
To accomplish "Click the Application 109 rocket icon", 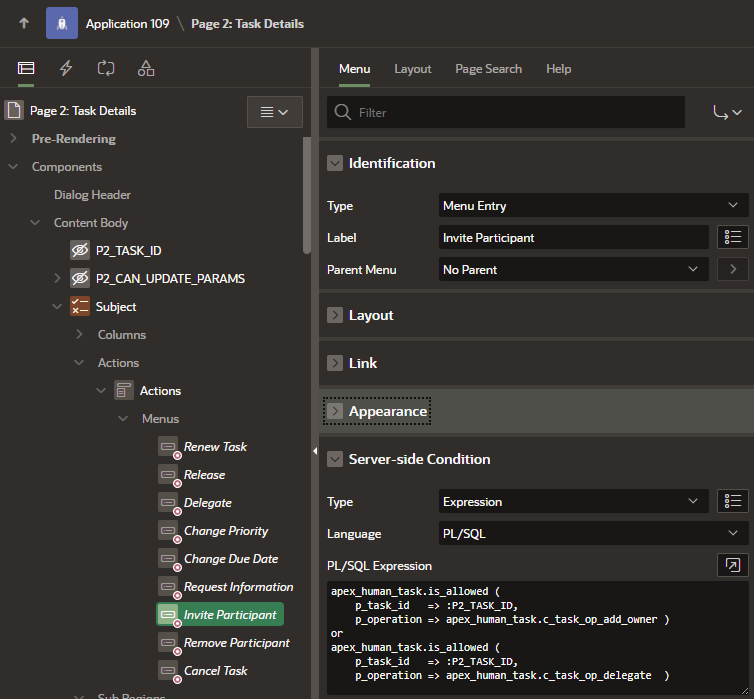I will (62, 23).
